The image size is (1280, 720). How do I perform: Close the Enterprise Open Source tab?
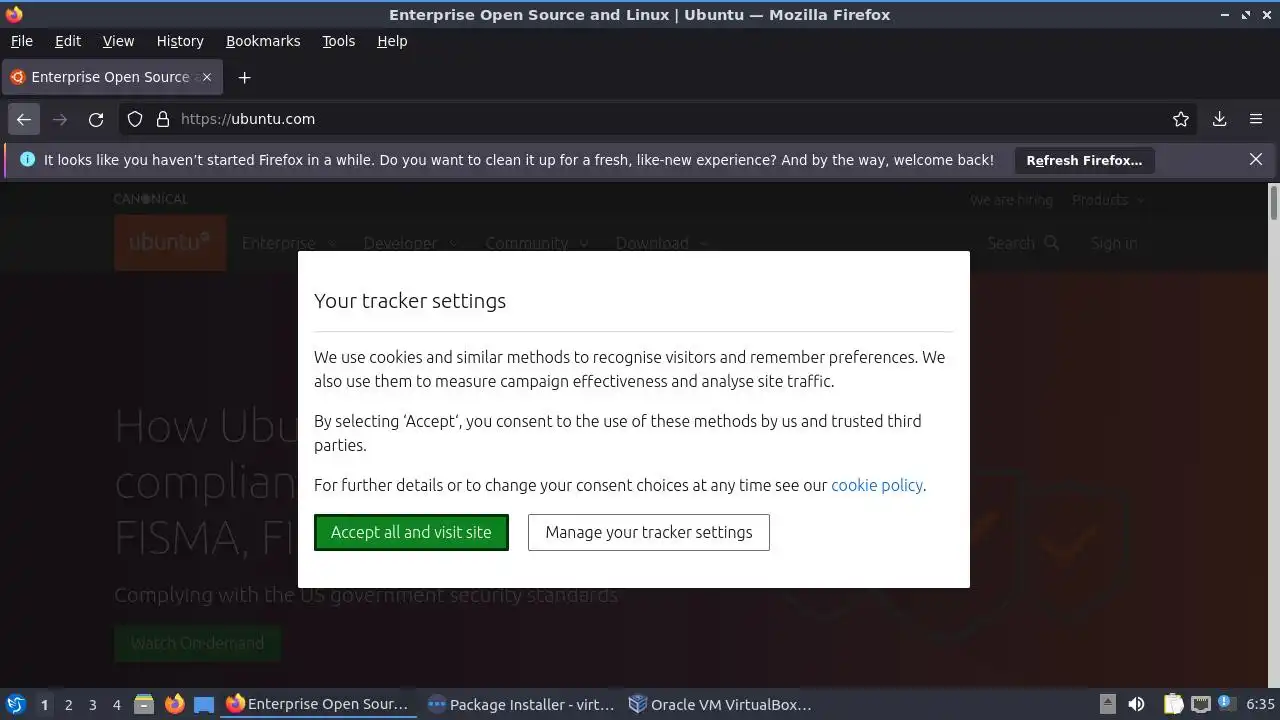pyautogui.click(x=207, y=77)
